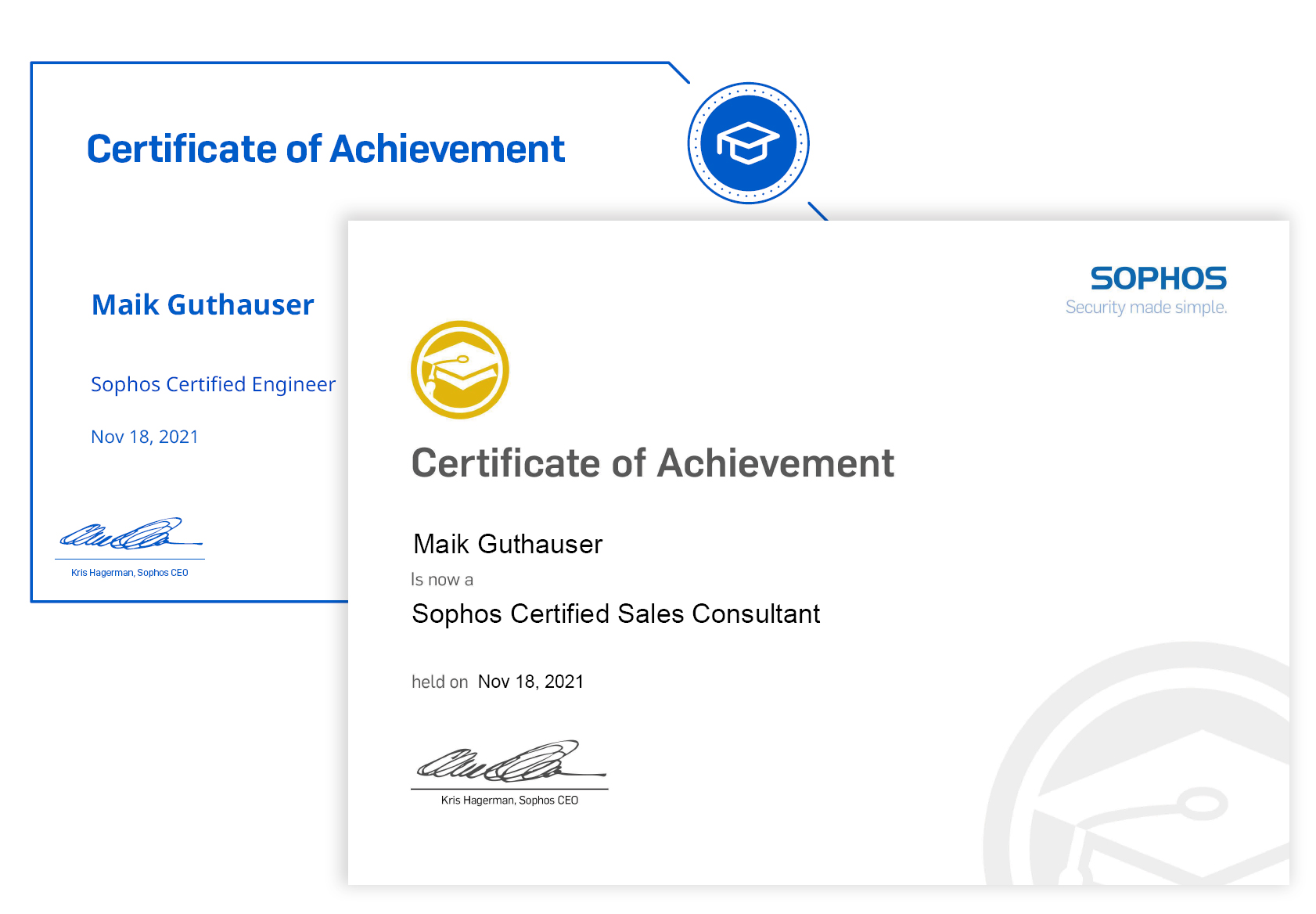1316x914 pixels.
Task: Click the SOPHOS logo on front certificate
Action: (x=1158, y=279)
